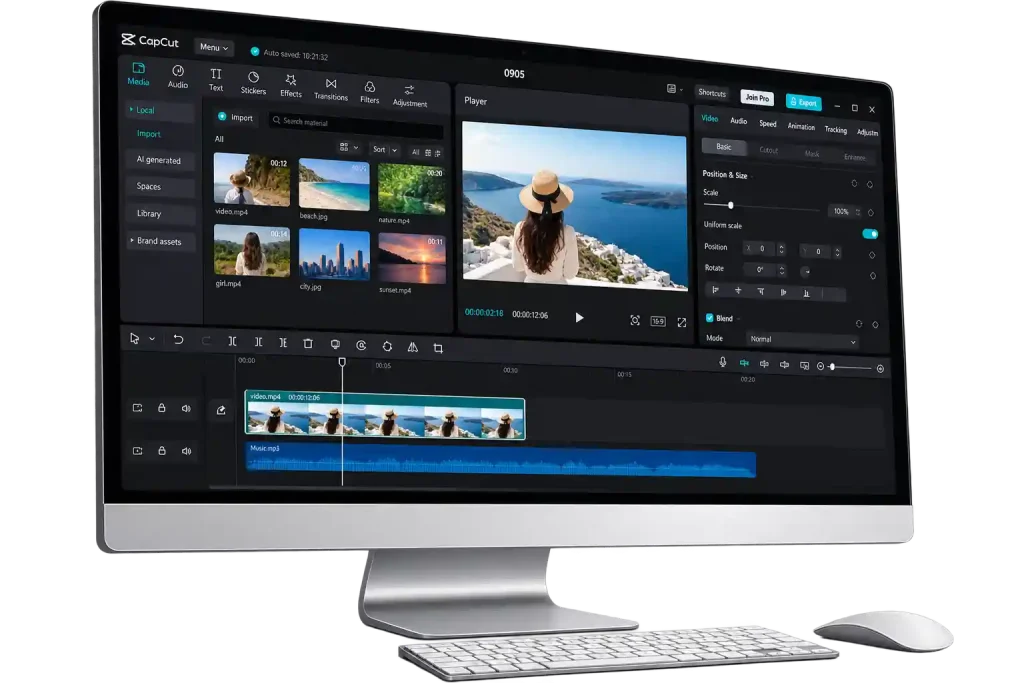Click the Delete trash icon
This screenshot has height=683, width=1024.
click(x=308, y=343)
